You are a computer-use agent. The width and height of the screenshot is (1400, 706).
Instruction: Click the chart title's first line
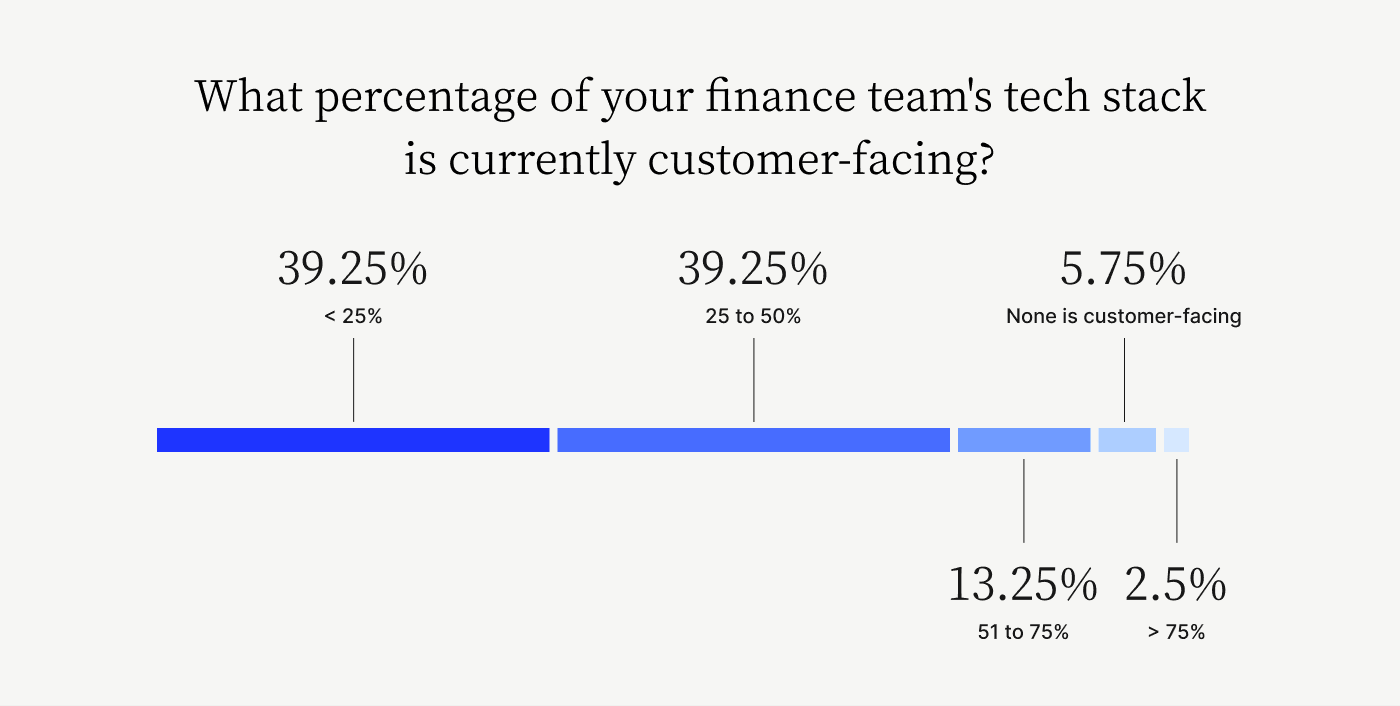[700, 99]
